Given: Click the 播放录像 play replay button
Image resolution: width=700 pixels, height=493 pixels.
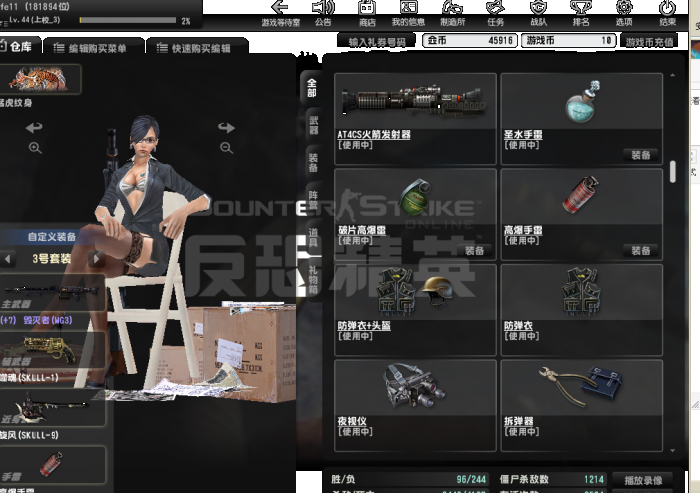Looking at the screenshot, I should (643, 480).
